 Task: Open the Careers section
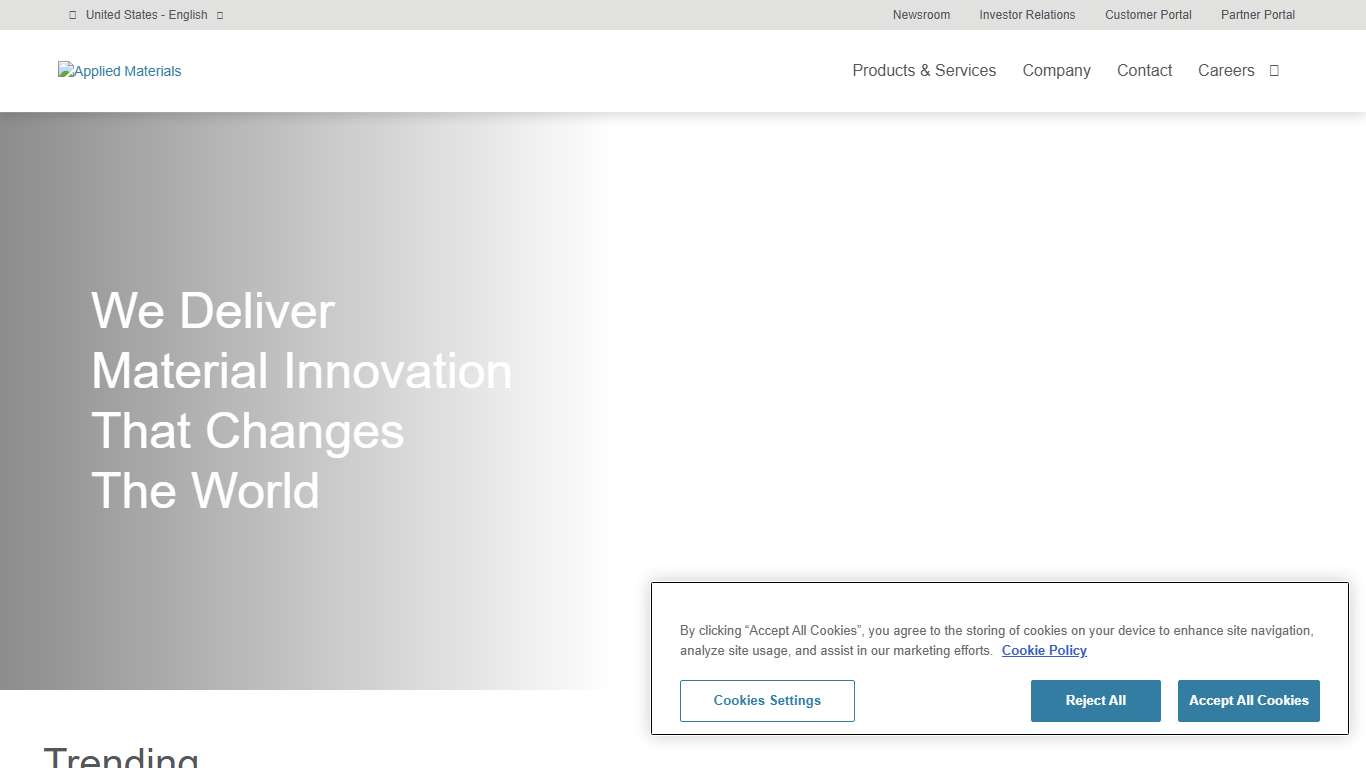tap(1226, 70)
